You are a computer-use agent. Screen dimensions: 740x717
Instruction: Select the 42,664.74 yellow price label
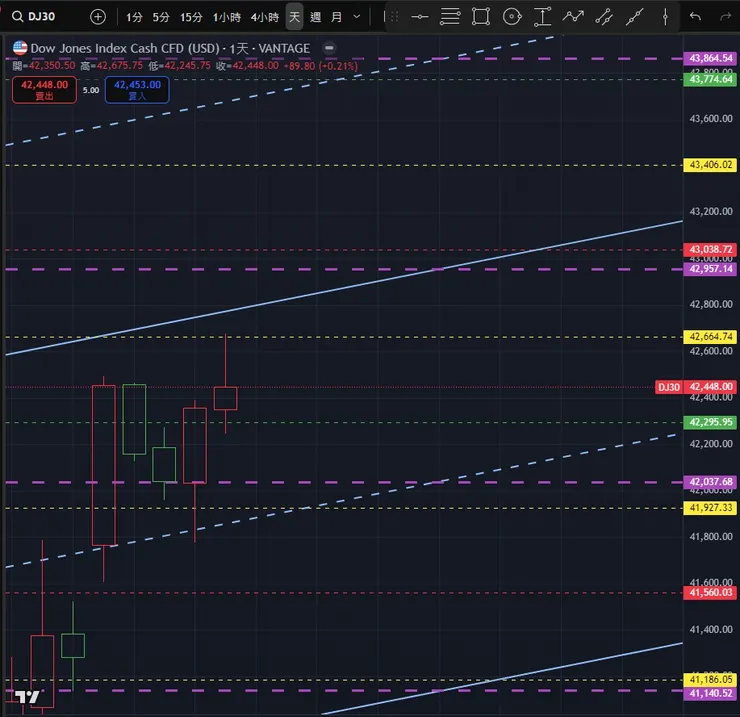pos(710,337)
